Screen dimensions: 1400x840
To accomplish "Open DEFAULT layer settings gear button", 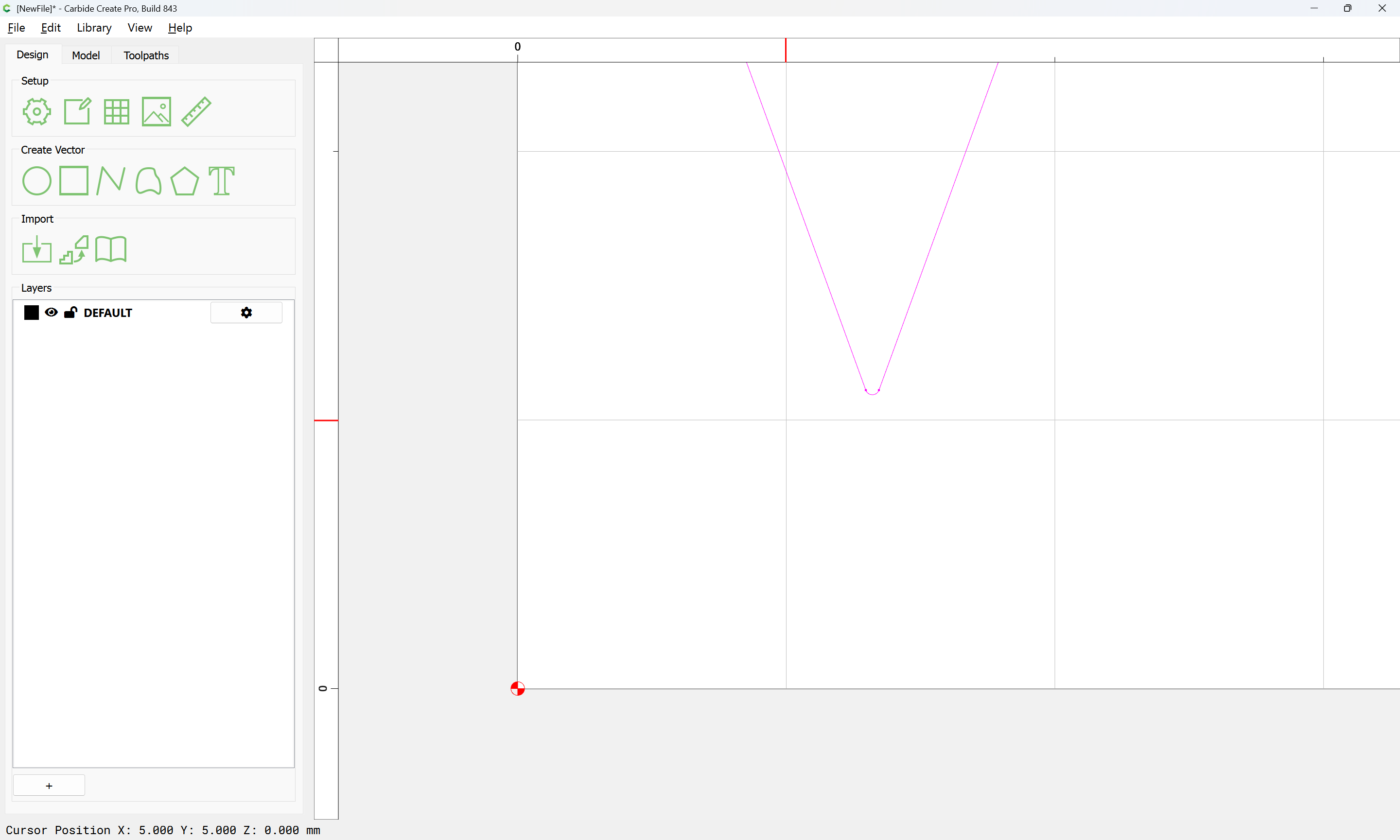I will tap(246, 313).
